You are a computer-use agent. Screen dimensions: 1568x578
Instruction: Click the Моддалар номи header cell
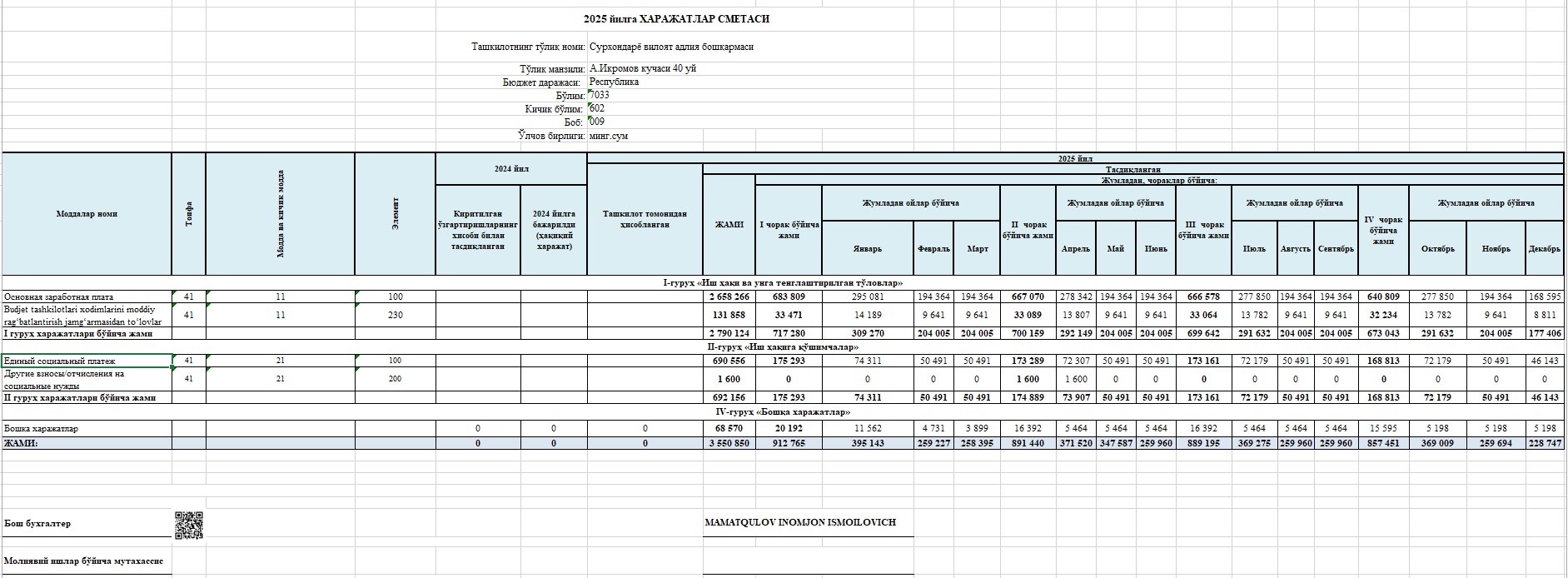point(87,214)
